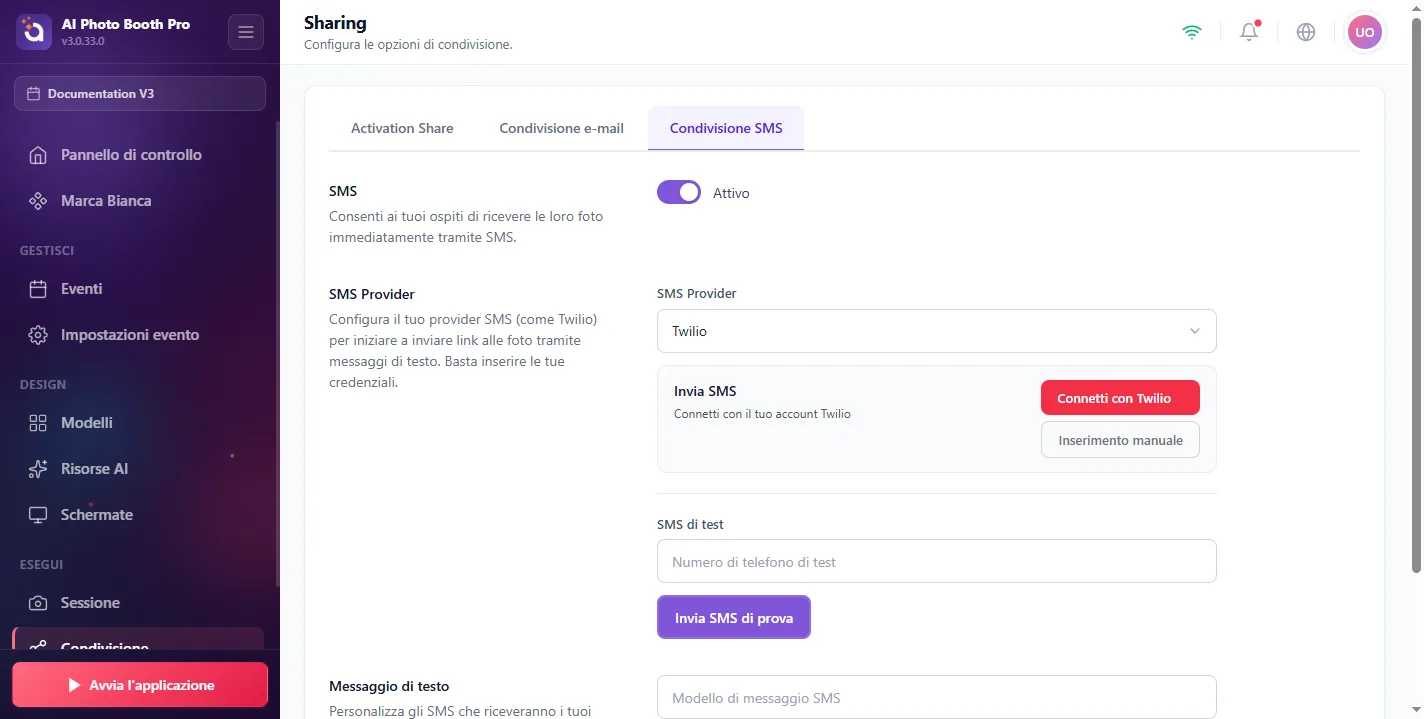The width and height of the screenshot is (1424, 719).
Task: Click the AI Photo Booth Pro logo
Action: pos(34,32)
